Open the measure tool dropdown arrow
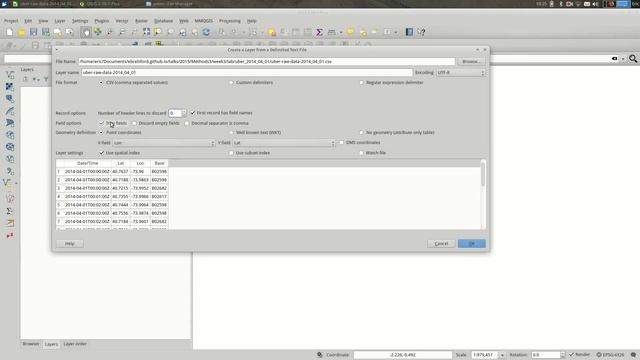The width and height of the screenshot is (640, 360). click(341, 32)
